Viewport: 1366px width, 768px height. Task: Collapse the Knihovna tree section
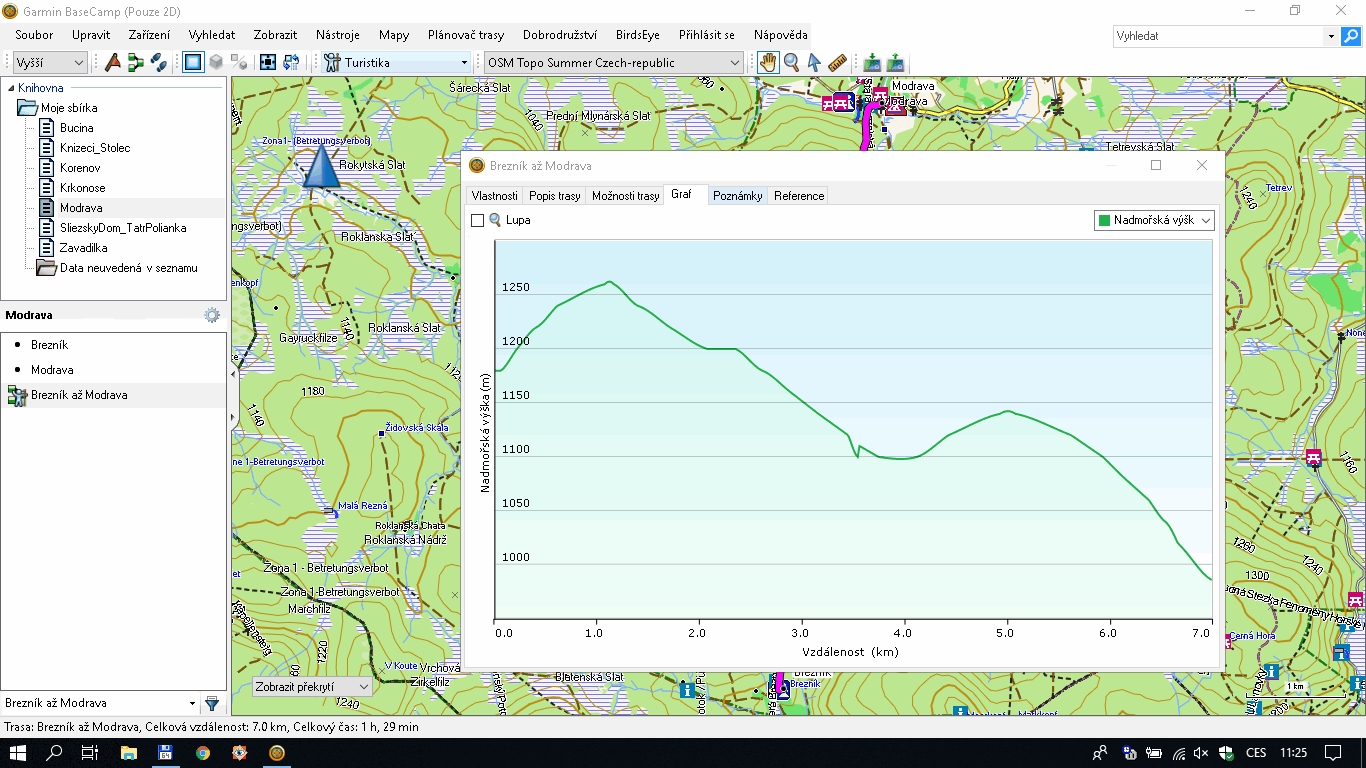coord(9,88)
